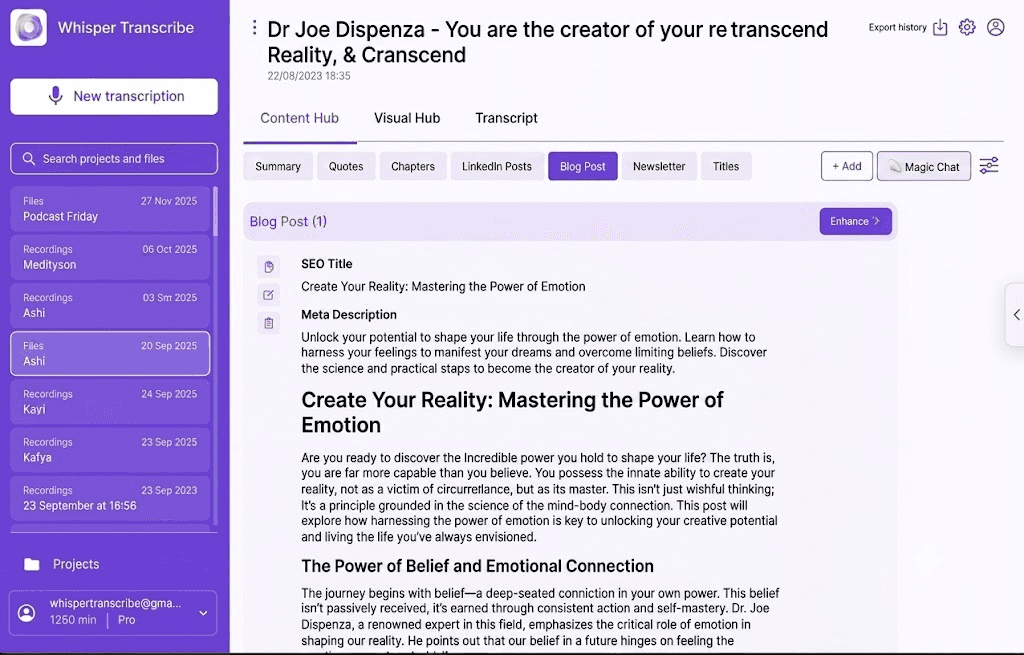Open the Transcript tab
1024x655 pixels.
(506, 118)
